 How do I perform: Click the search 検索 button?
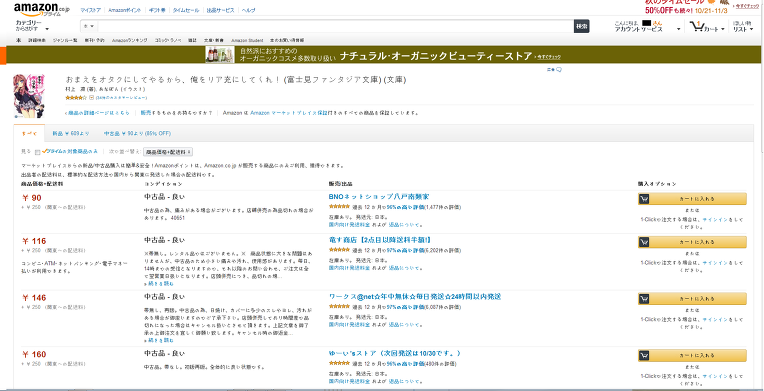(581, 26)
